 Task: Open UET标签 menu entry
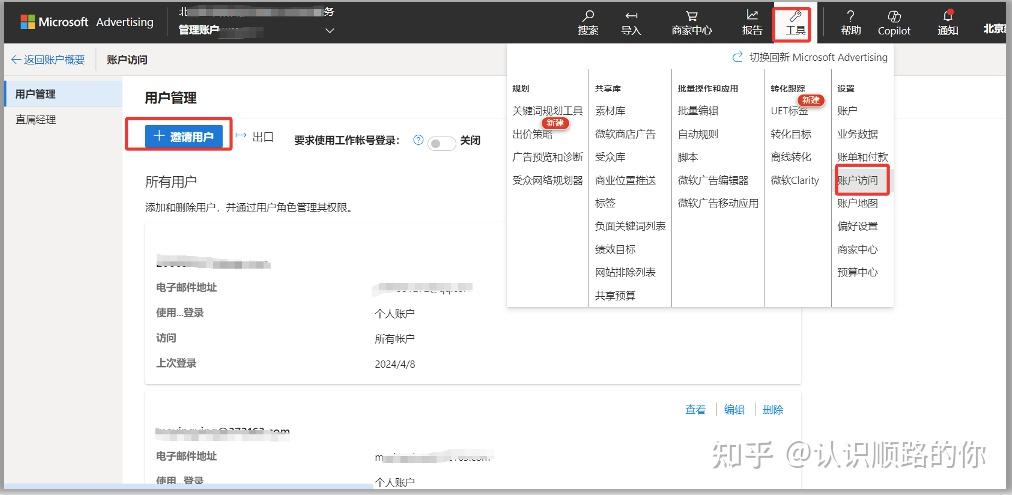789,111
